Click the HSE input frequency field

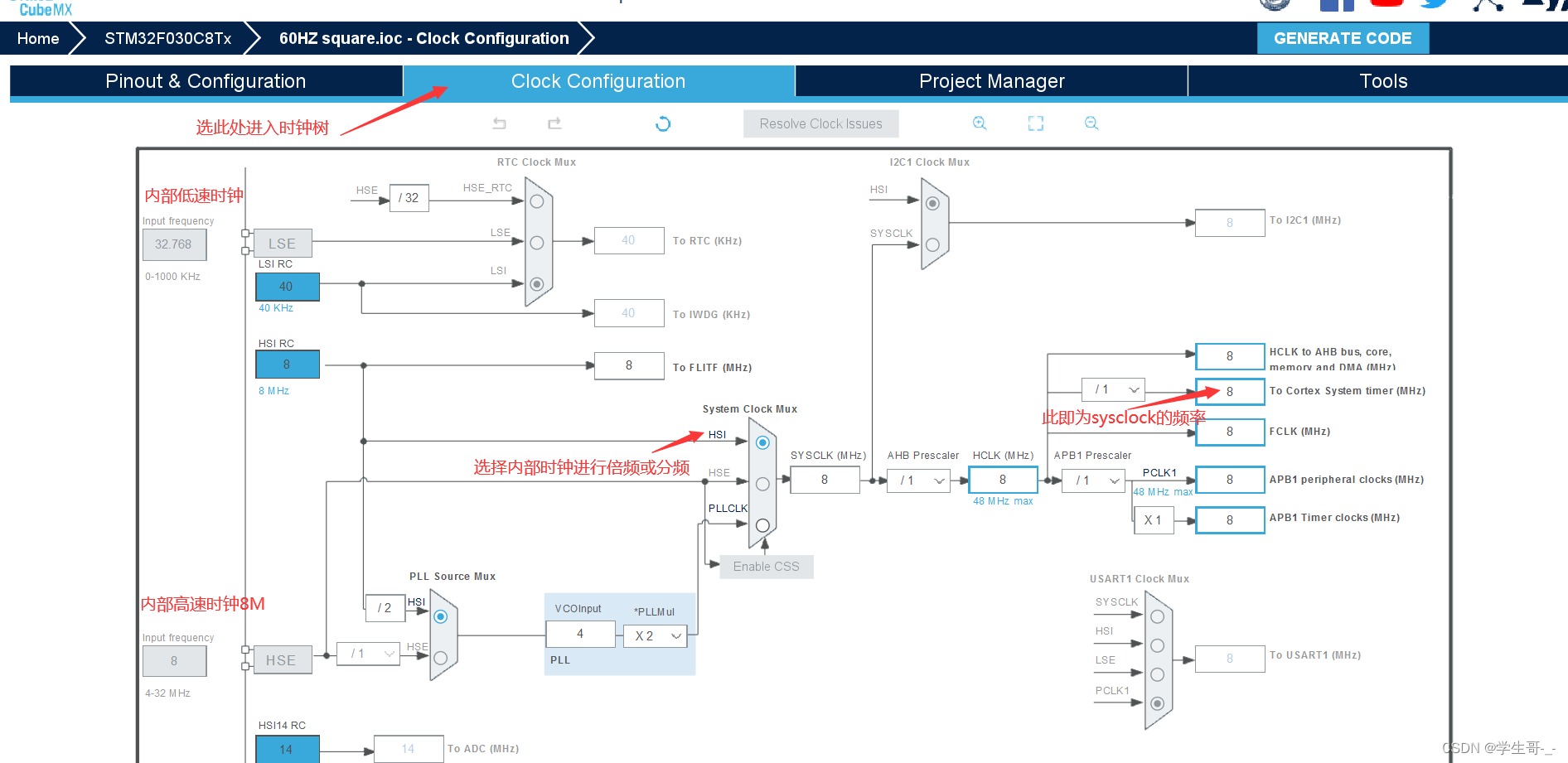pos(174,661)
